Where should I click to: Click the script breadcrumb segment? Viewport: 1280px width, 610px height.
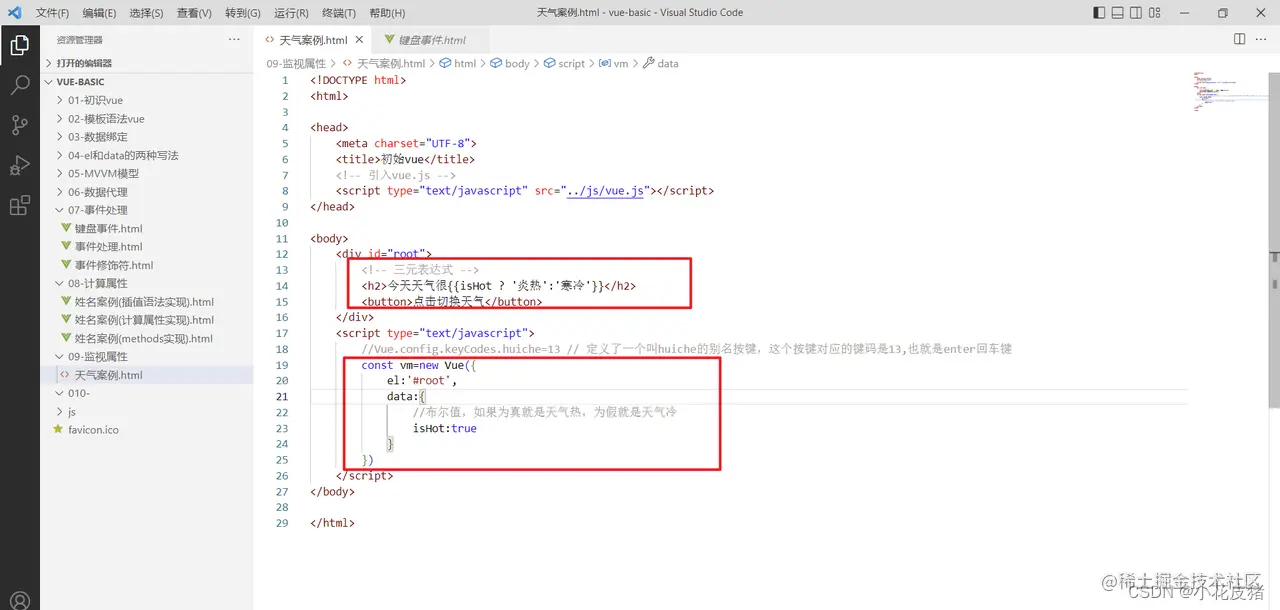[564, 63]
